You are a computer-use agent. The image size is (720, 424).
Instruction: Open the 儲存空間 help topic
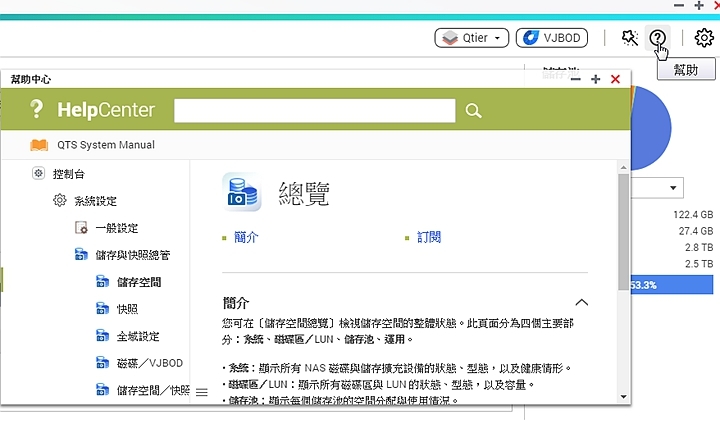(139, 282)
